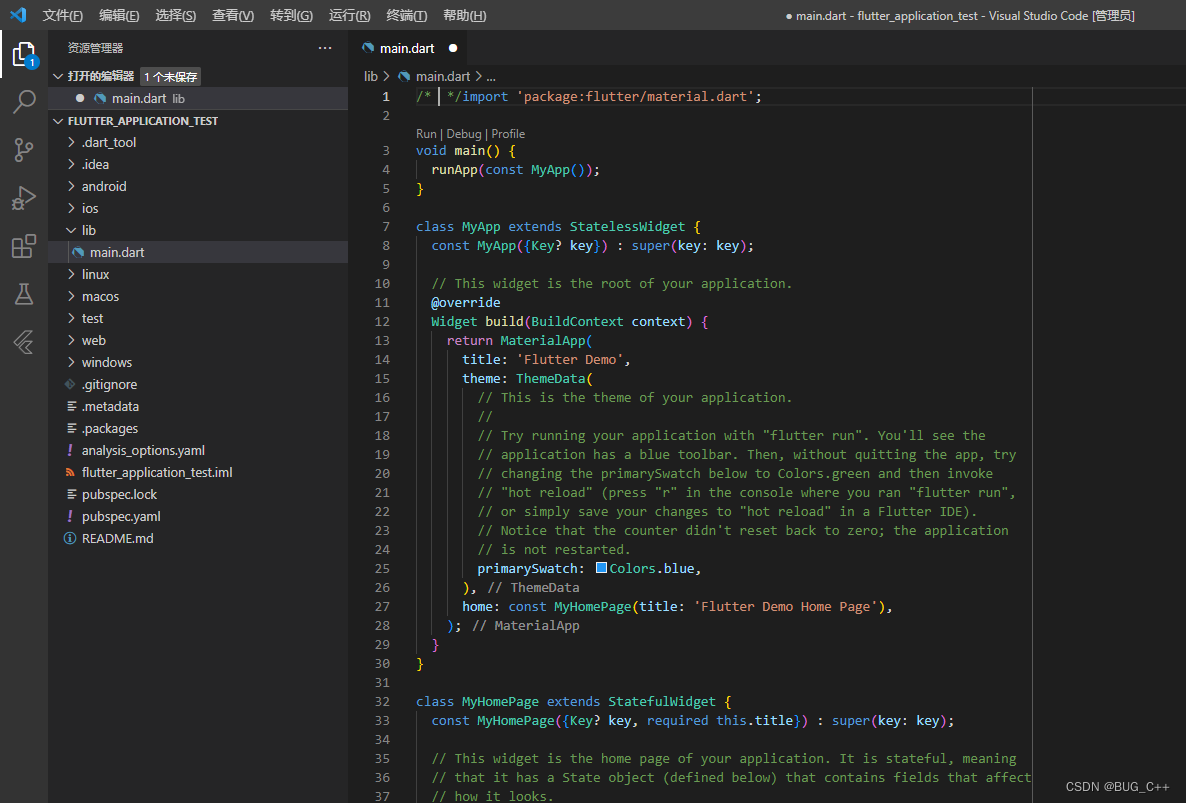Expand the .idea folder
1186x803 pixels.
(x=71, y=164)
